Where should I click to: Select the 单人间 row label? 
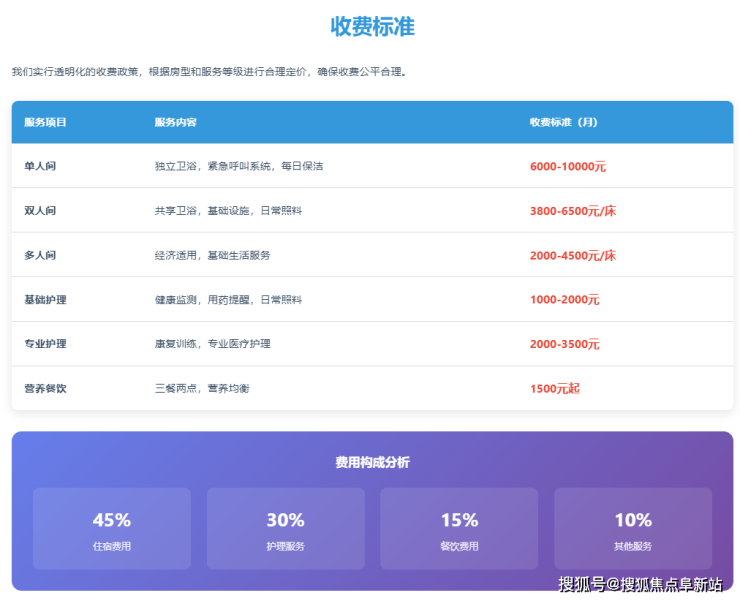click(x=40, y=166)
